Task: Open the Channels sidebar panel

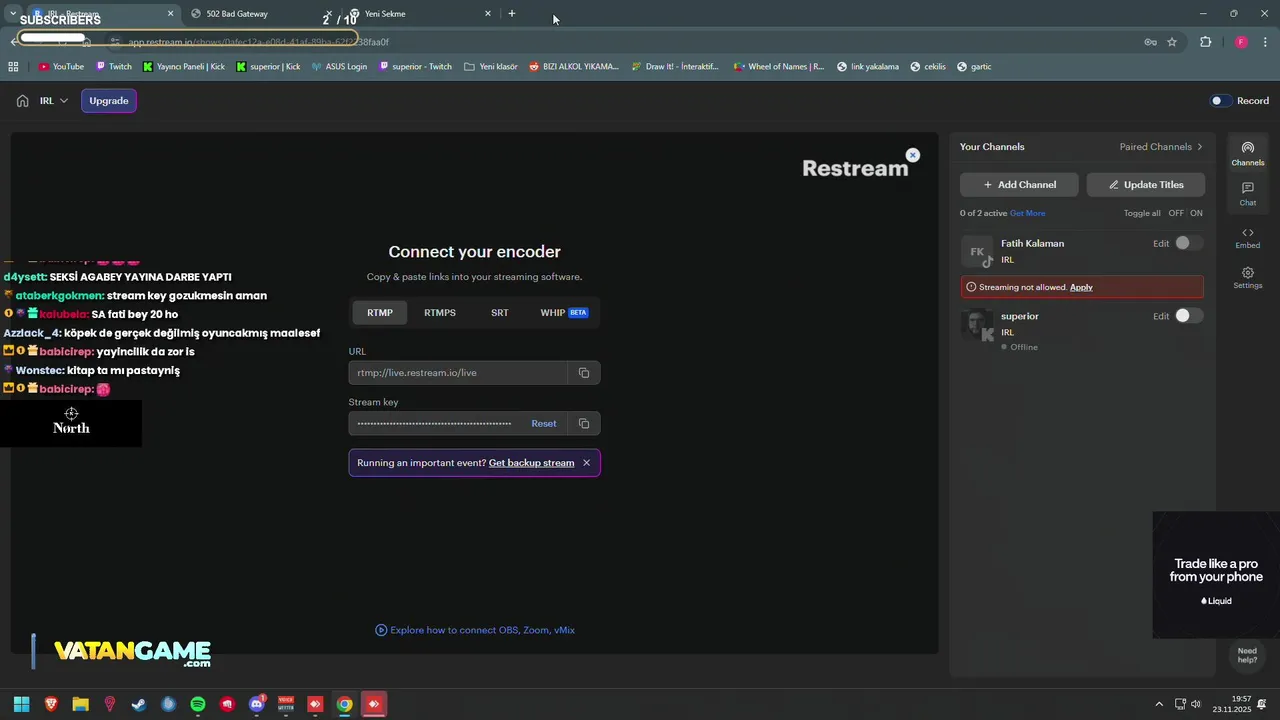Action: (1247, 154)
